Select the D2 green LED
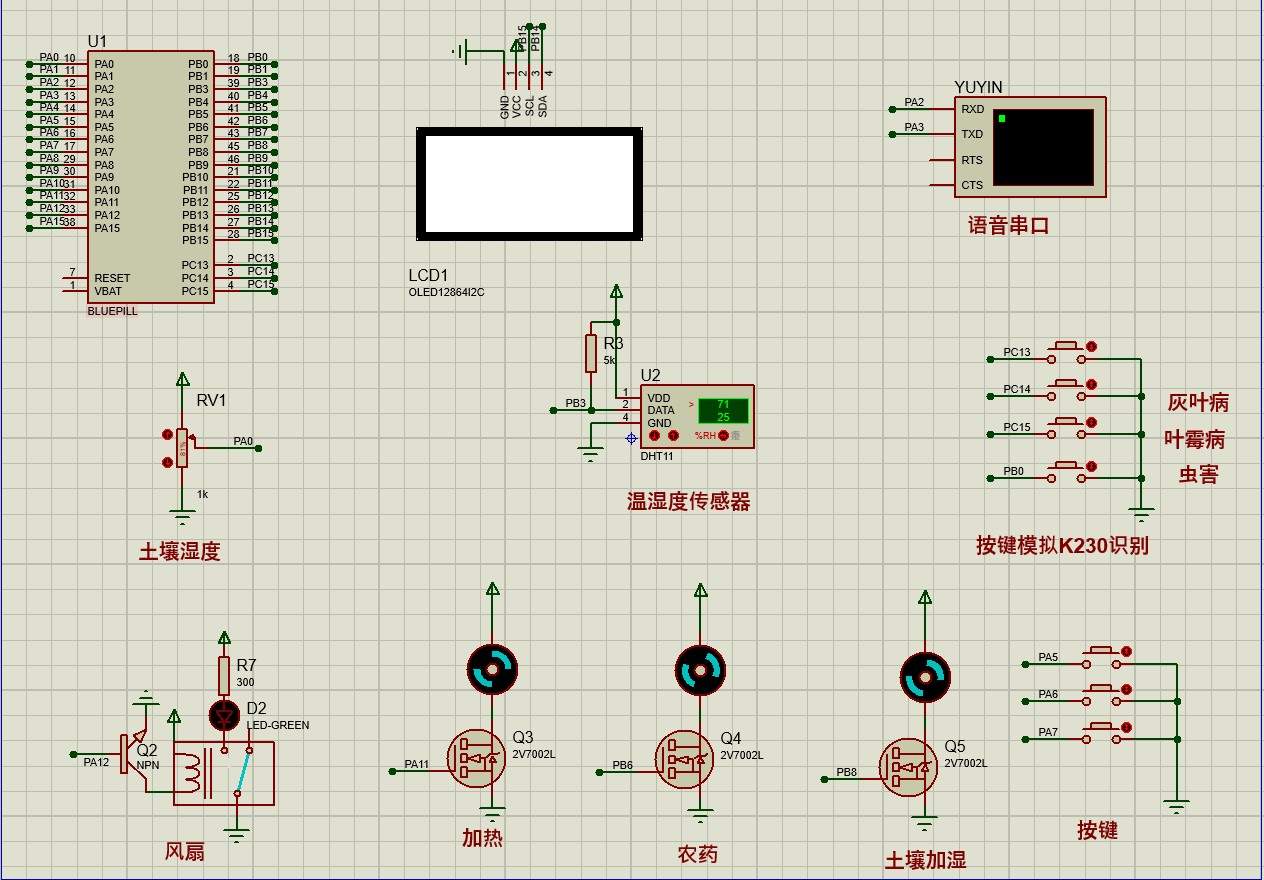Screen dimensions: 1264x880 224,715
